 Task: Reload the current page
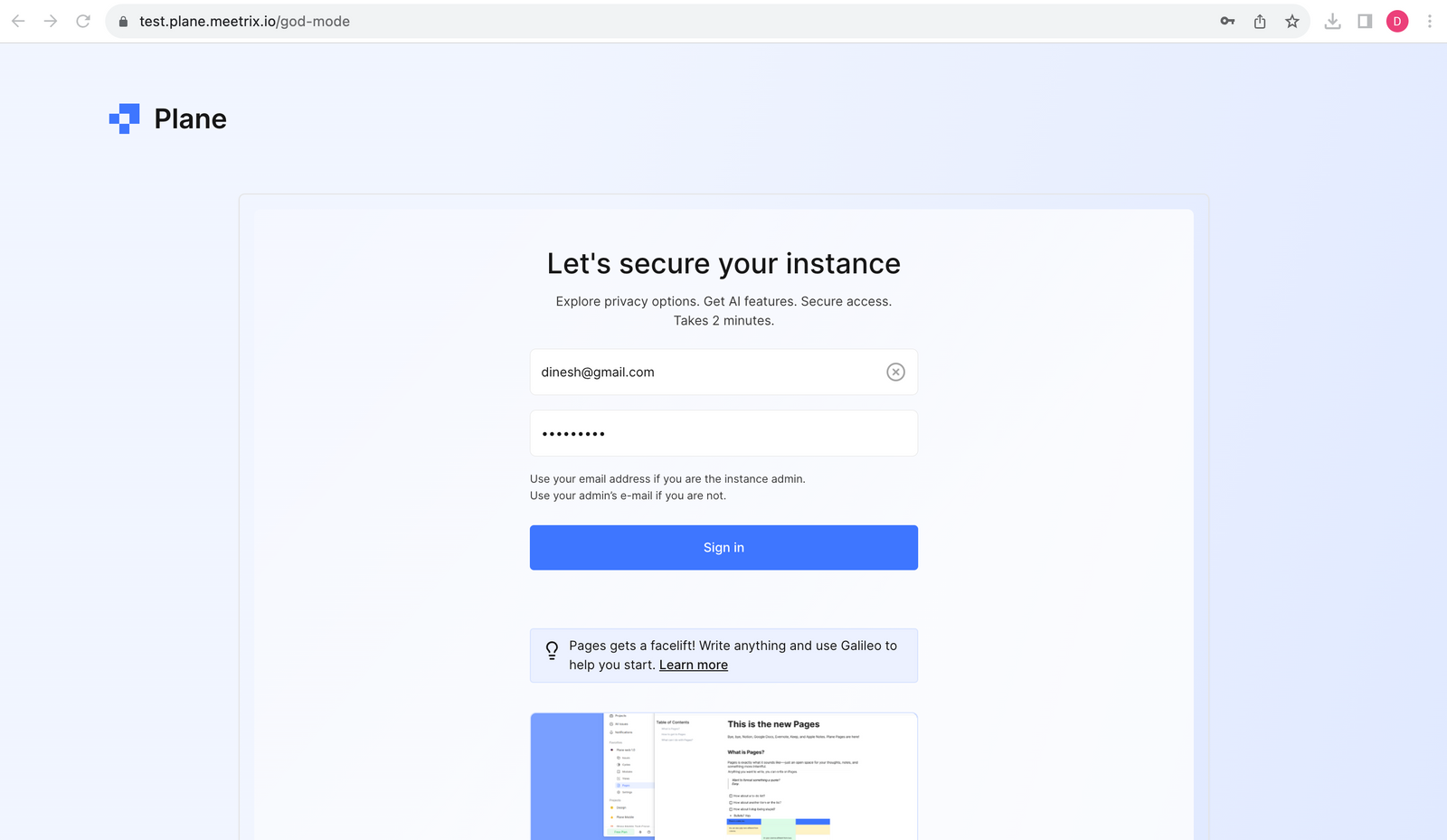coord(83,21)
